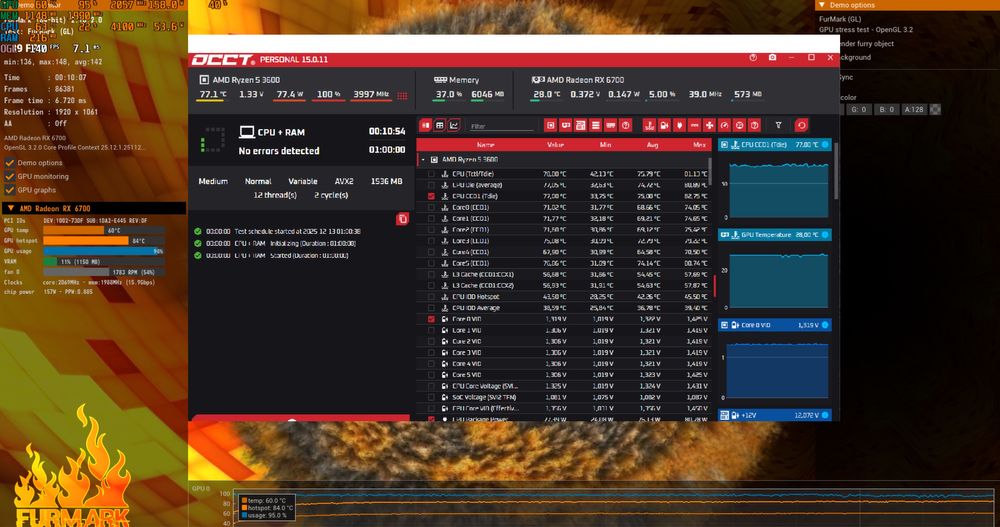Sort sensor table by Avg column
Screen dimensions: 1000x527
click(652, 145)
